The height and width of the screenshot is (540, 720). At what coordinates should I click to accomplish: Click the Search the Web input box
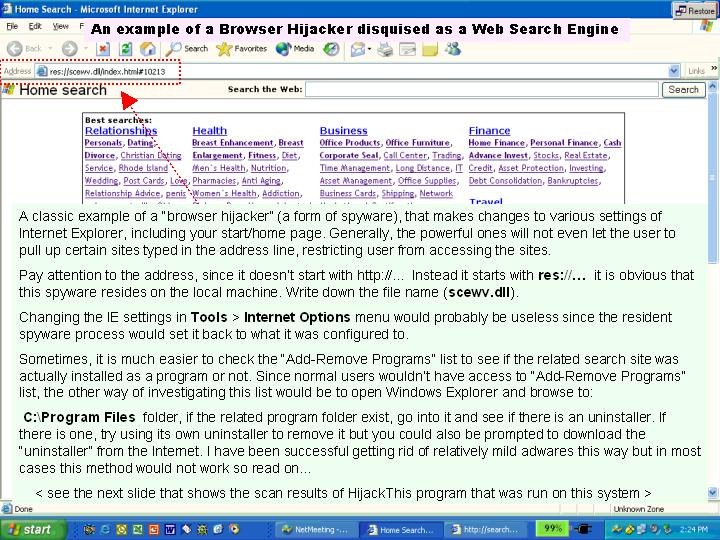(482, 90)
